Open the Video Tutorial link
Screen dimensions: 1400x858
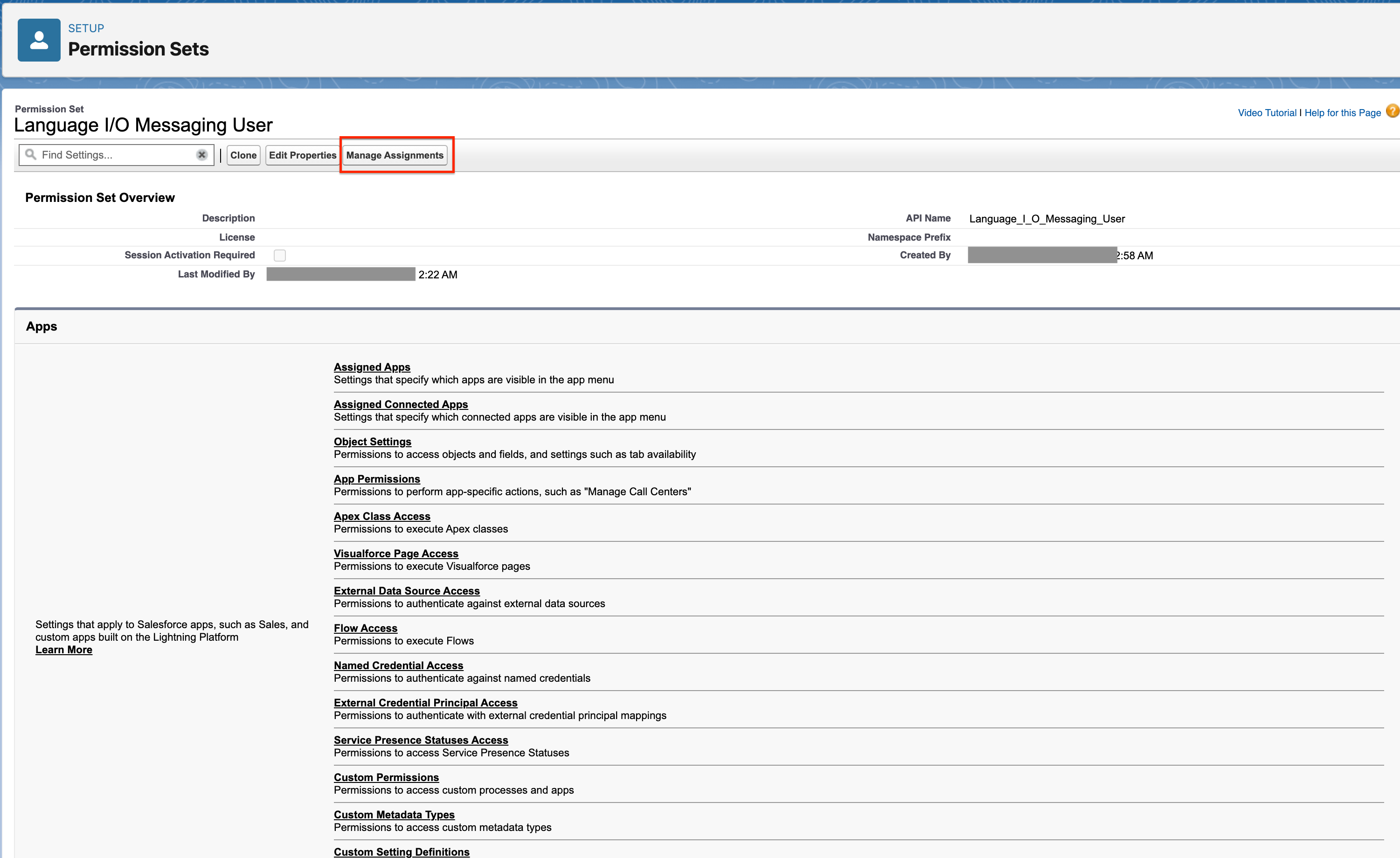pos(1267,112)
